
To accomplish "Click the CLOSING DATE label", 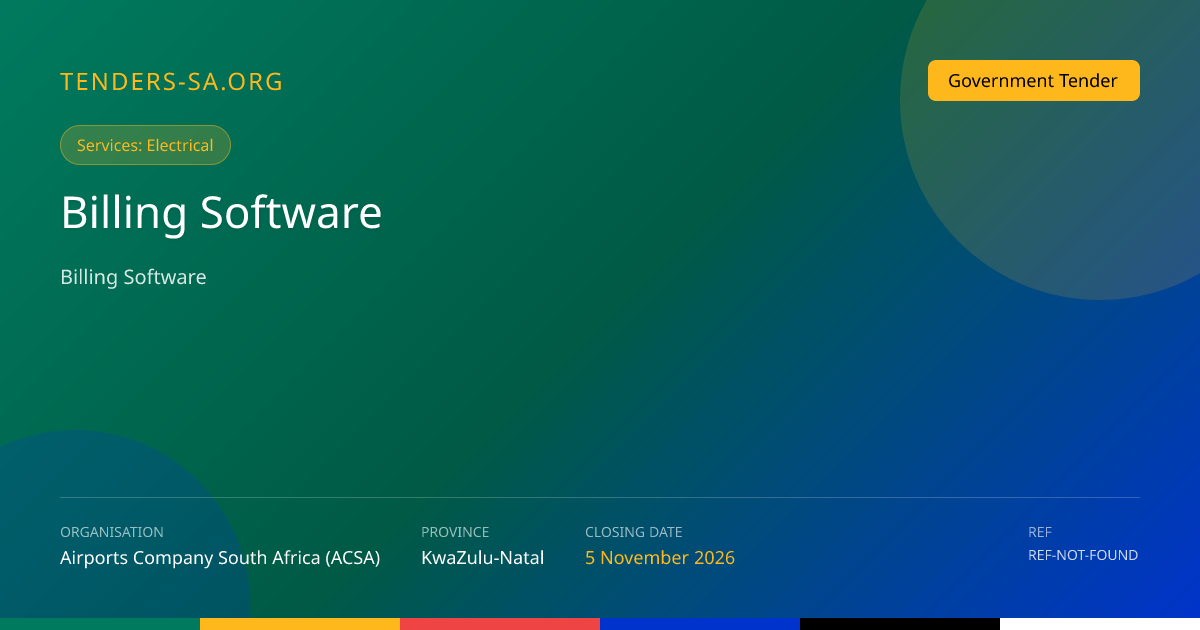I will [634, 532].
